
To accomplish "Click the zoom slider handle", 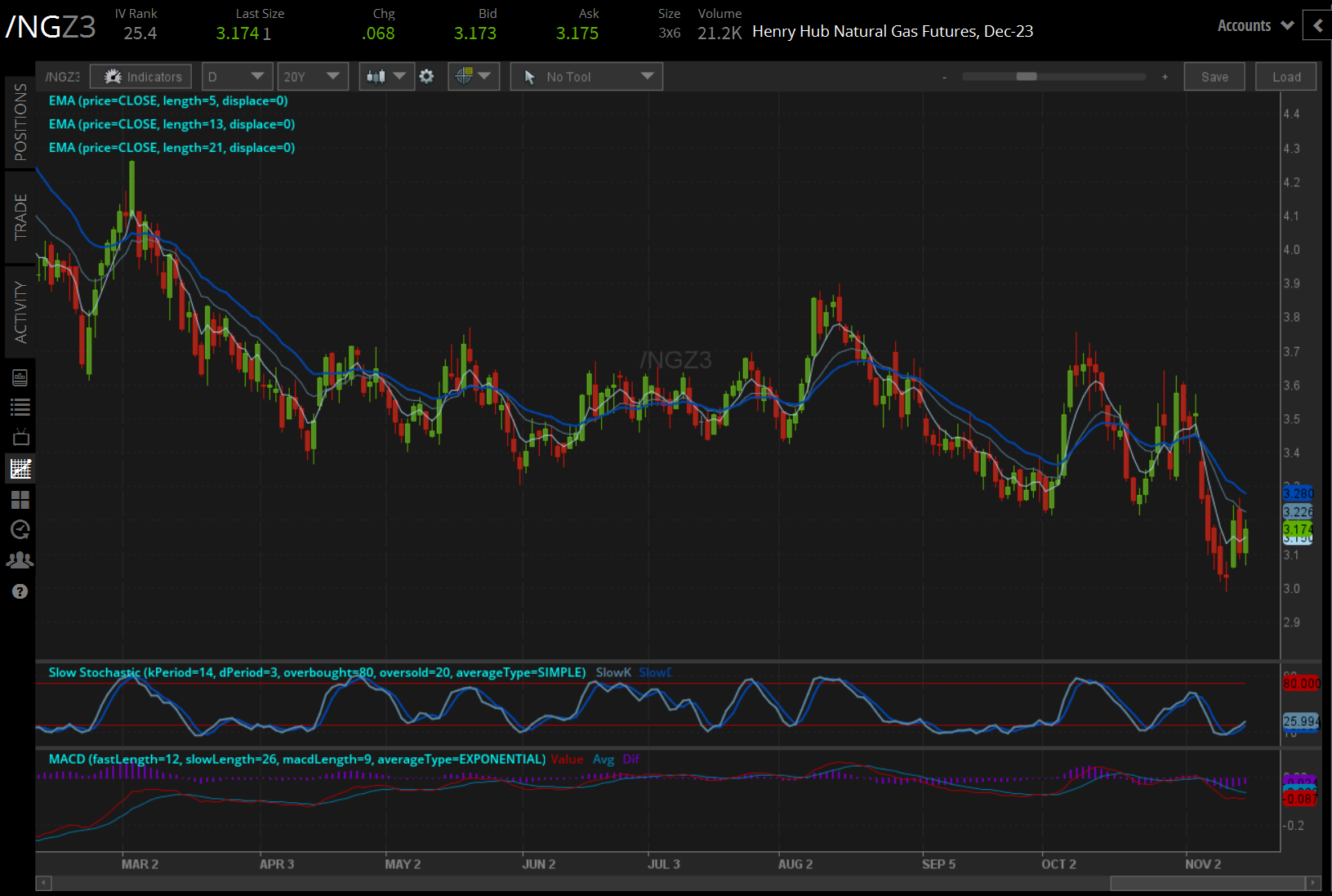I will tap(1027, 77).
